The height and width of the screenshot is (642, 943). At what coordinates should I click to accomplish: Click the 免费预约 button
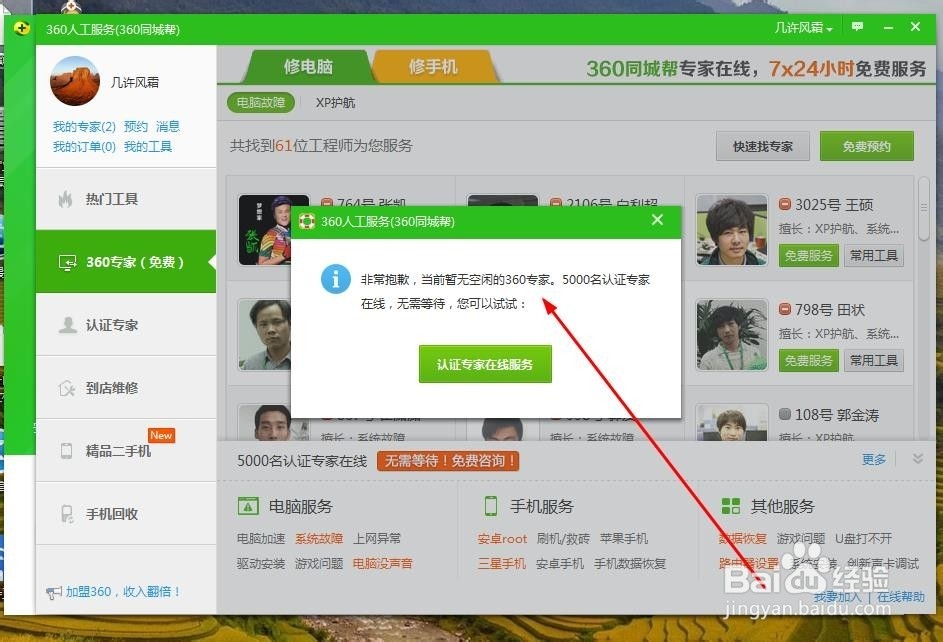click(x=867, y=146)
